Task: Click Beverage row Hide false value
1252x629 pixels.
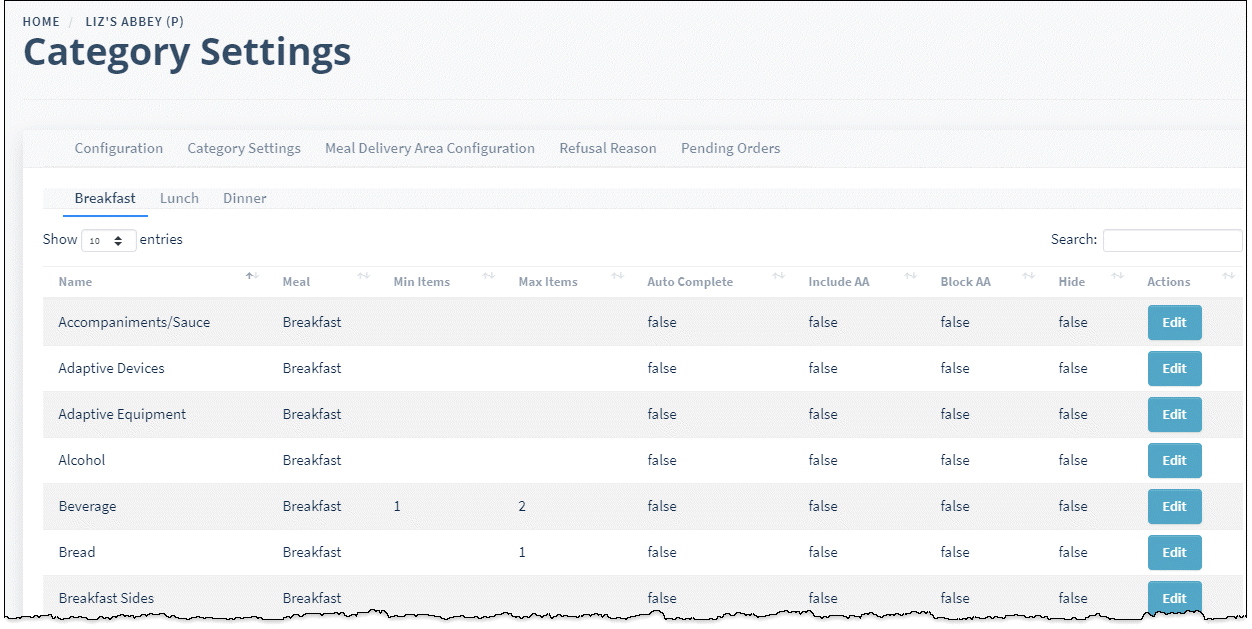Action: [1073, 506]
